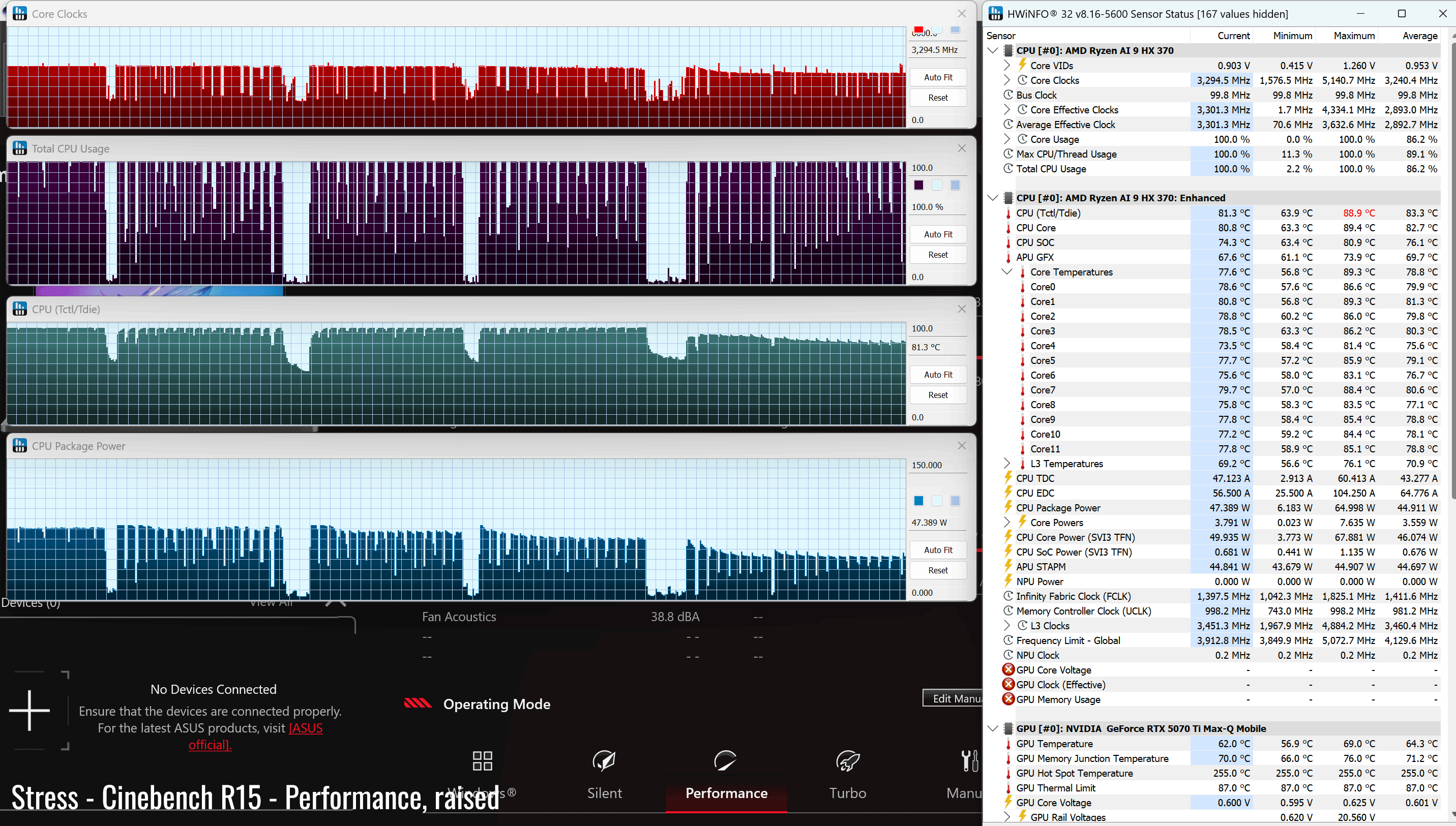Click the APU GFX thermometer icon

1008,257
